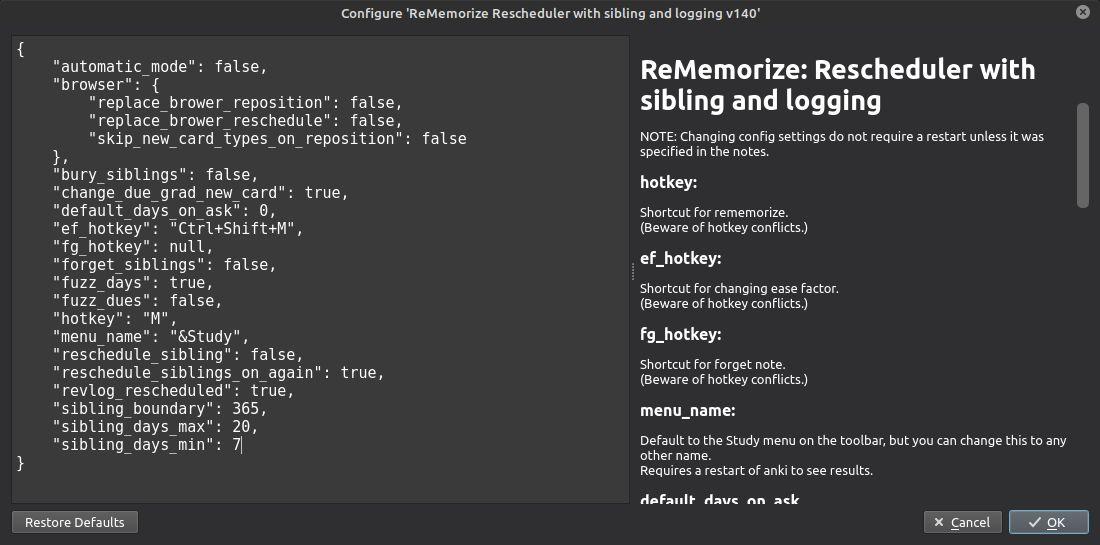Click the "forget_siblings": false line
The image size is (1100, 545).
pos(165,264)
